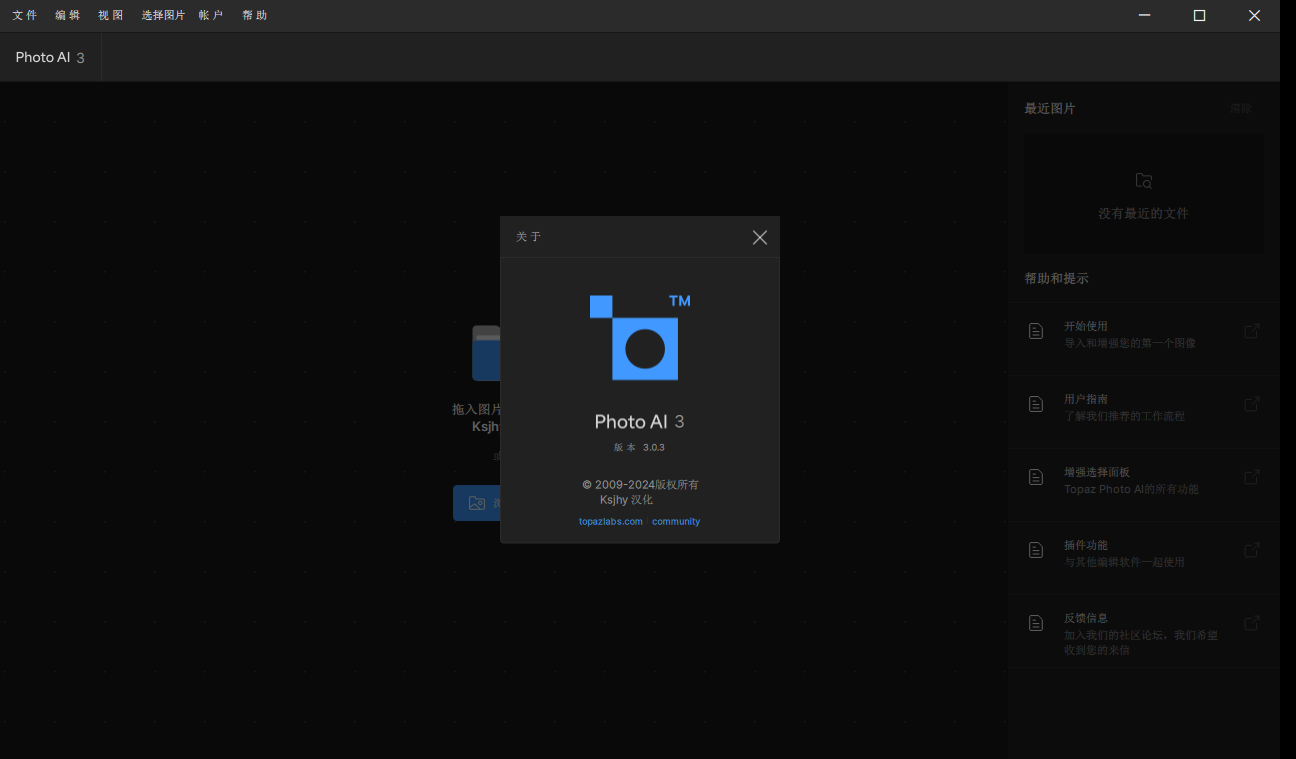Image resolution: width=1296 pixels, height=759 pixels.
Task: Click the blue folder drop icon
Action: click(486, 353)
